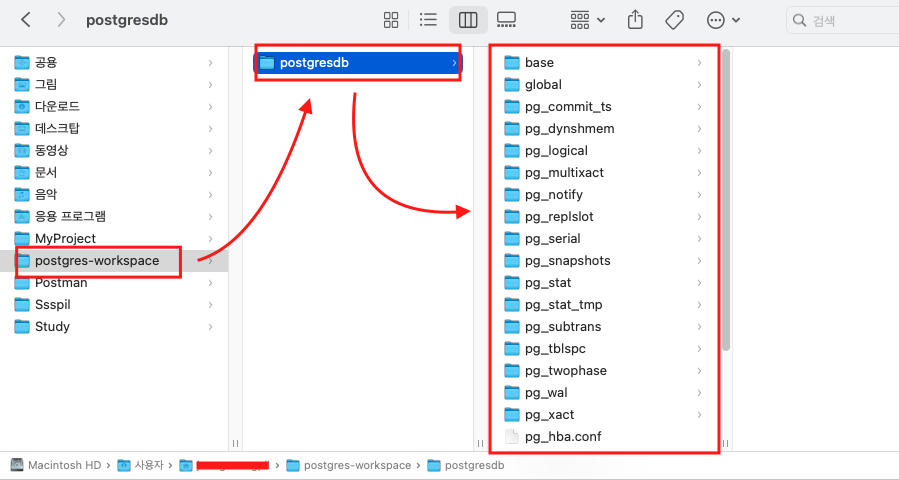This screenshot has width=899, height=480.
Task: Click the pg_notify folder icon
Action: point(511,194)
